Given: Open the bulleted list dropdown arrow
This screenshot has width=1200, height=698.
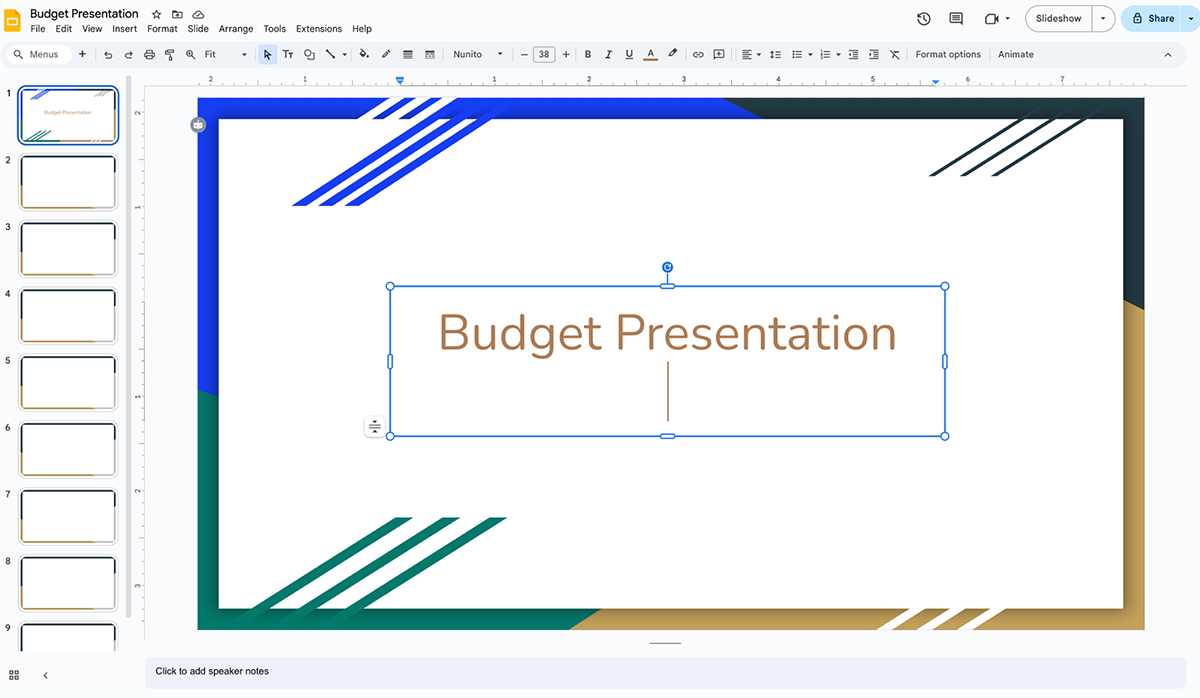Looking at the screenshot, I should coord(810,55).
